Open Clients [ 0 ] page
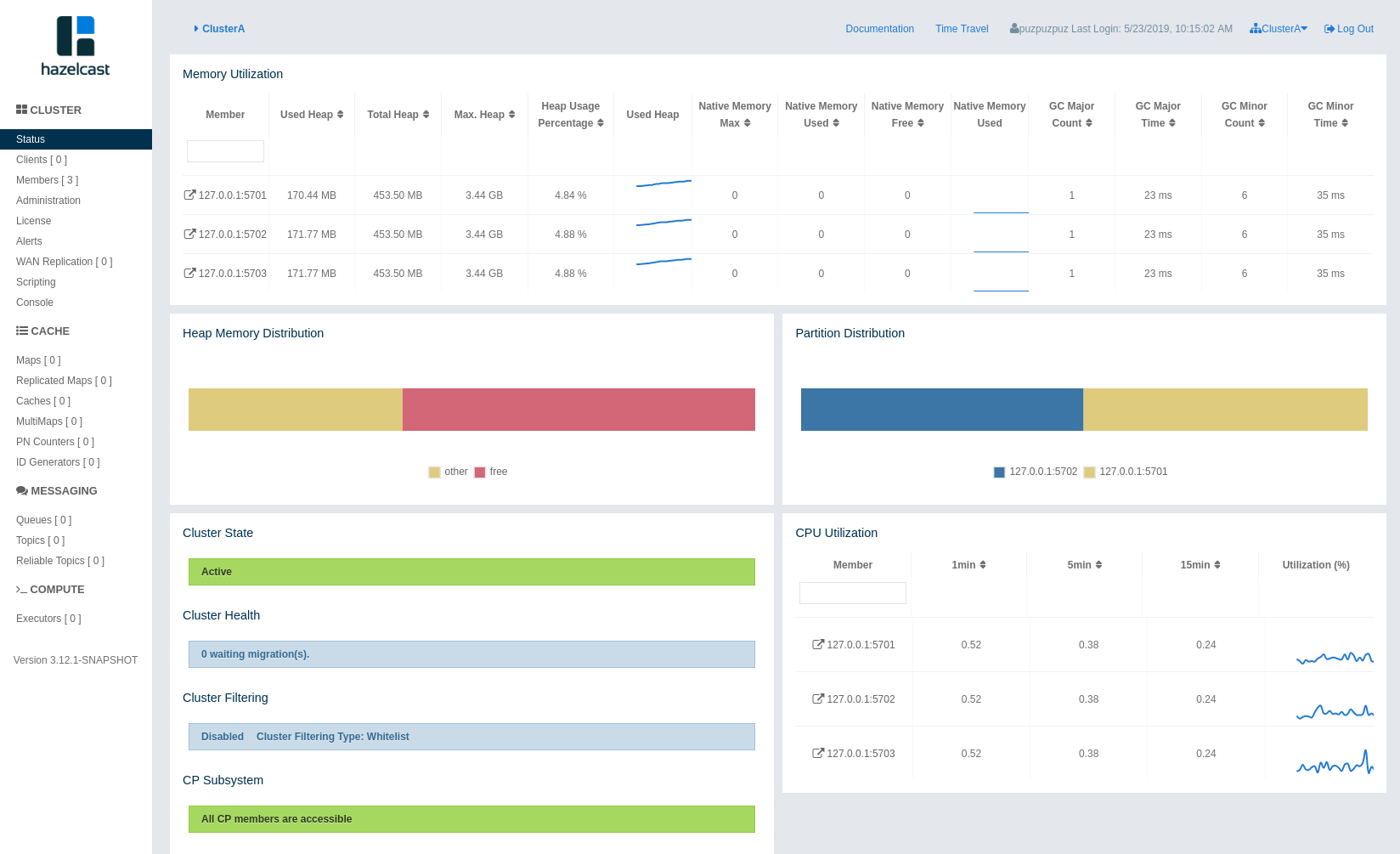Screen dimensions: 1400x854 coord(42,160)
